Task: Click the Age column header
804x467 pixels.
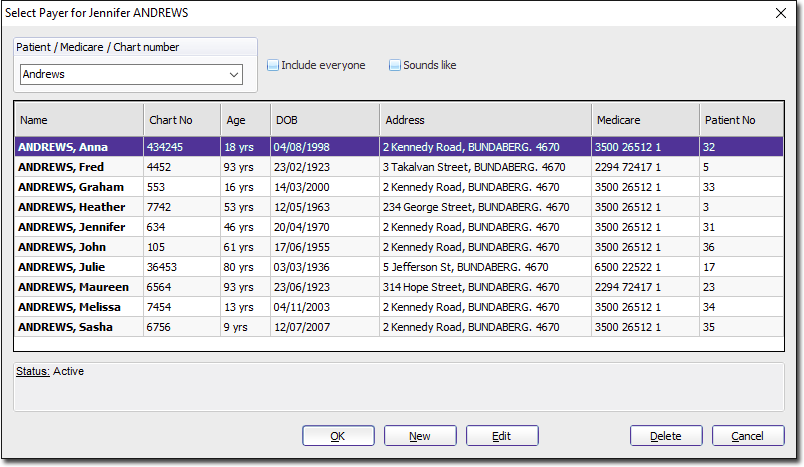Action: [245, 120]
